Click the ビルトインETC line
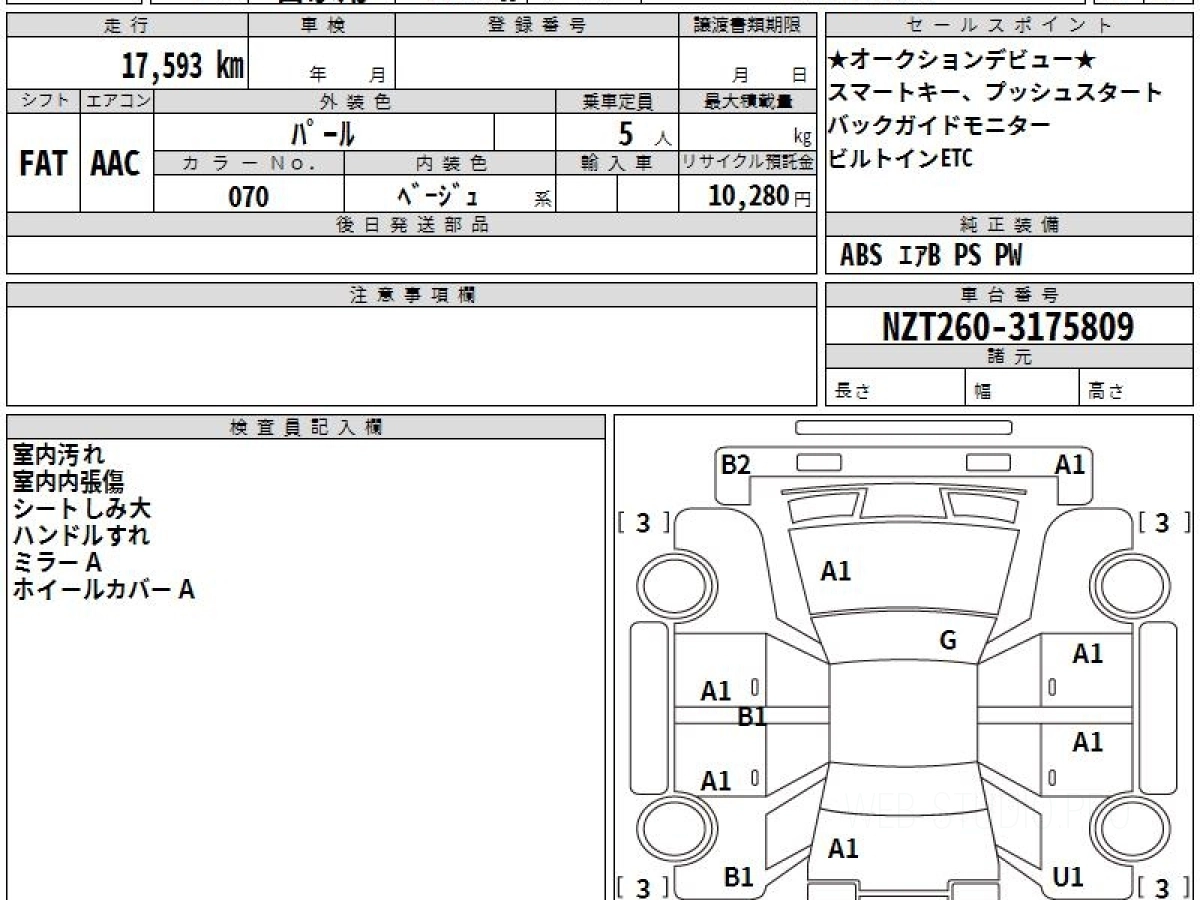 [x=900, y=158]
